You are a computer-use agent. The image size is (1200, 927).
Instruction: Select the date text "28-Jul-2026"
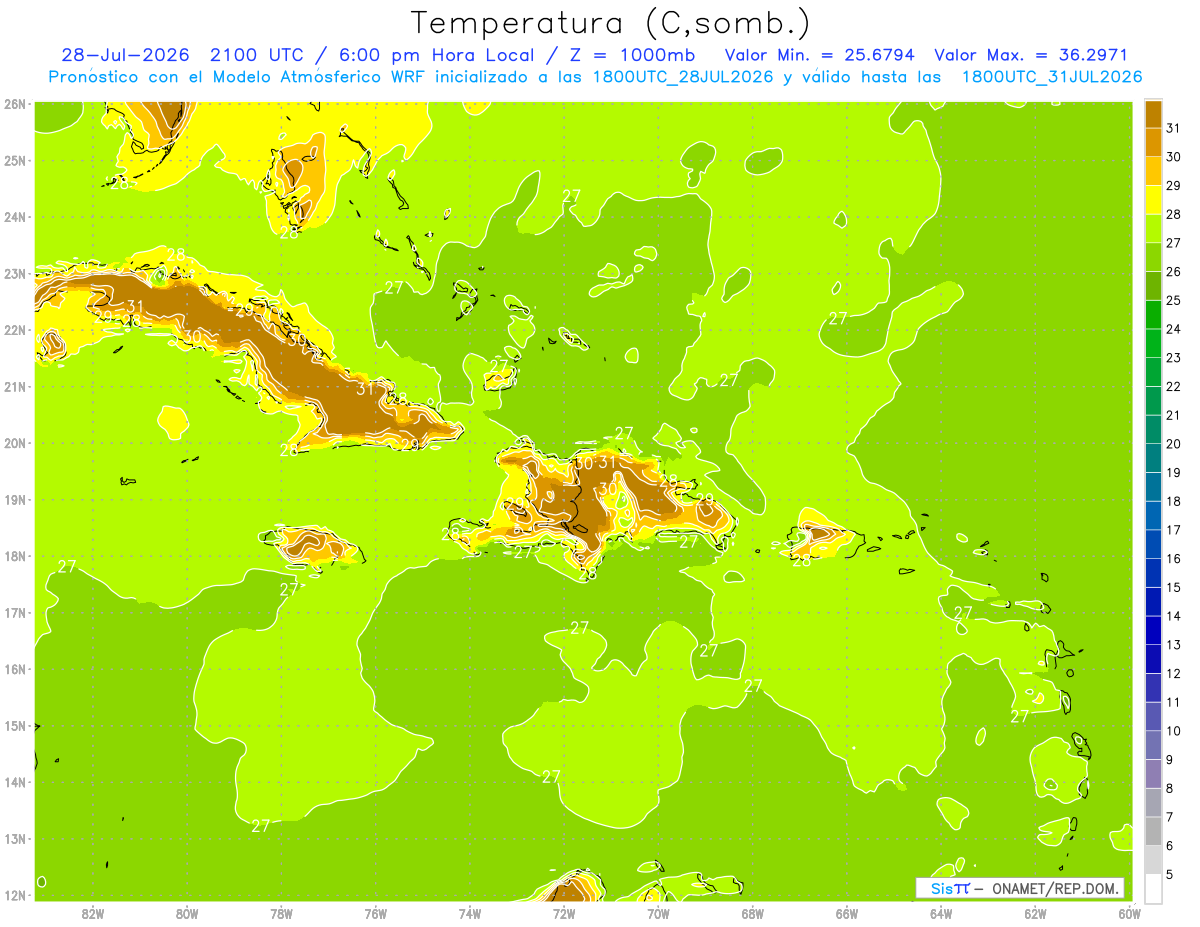coord(125,55)
